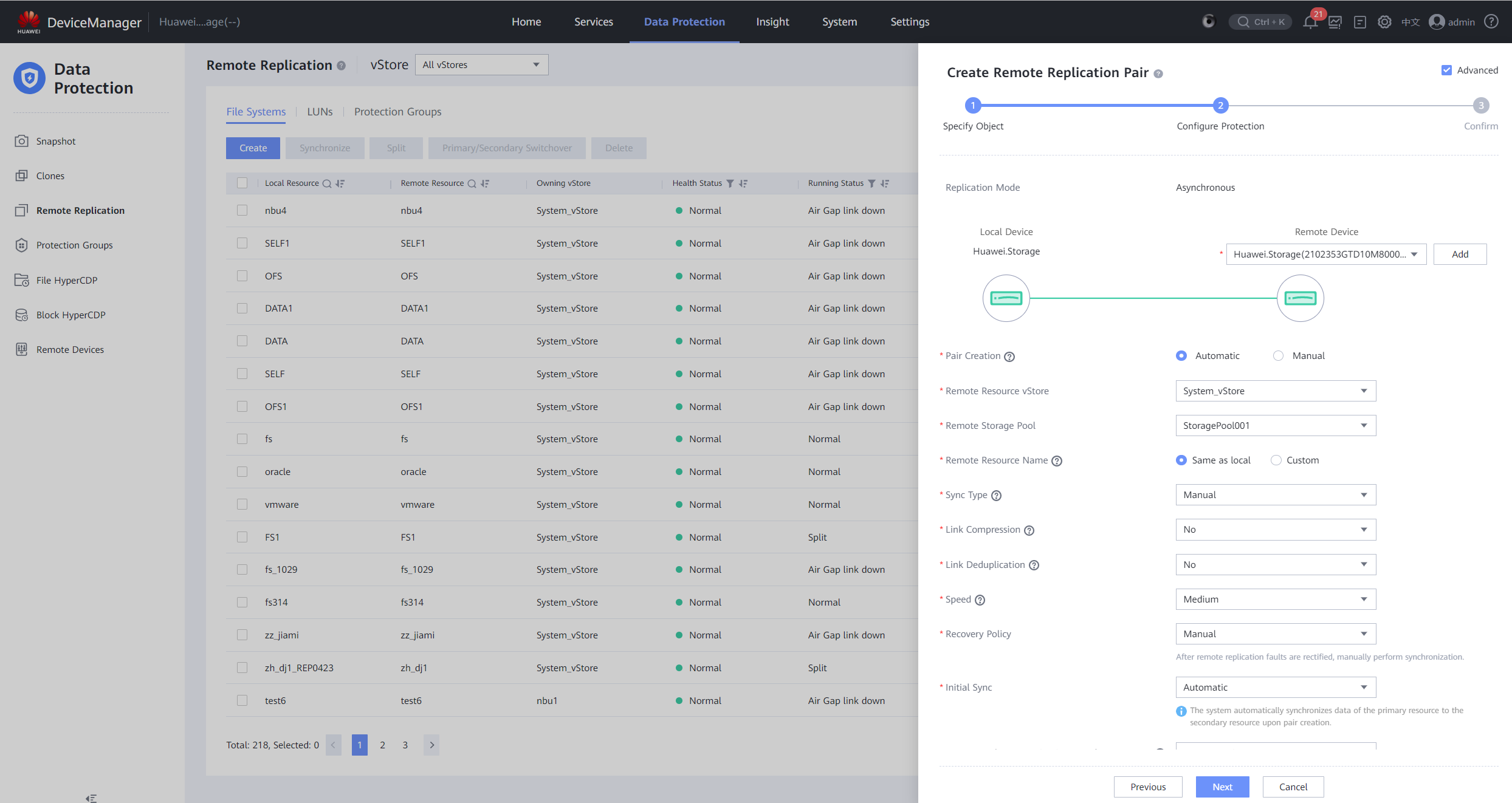1512x803 pixels.
Task: Open the settings gear icon in header
Action: tap(1384, 22)
